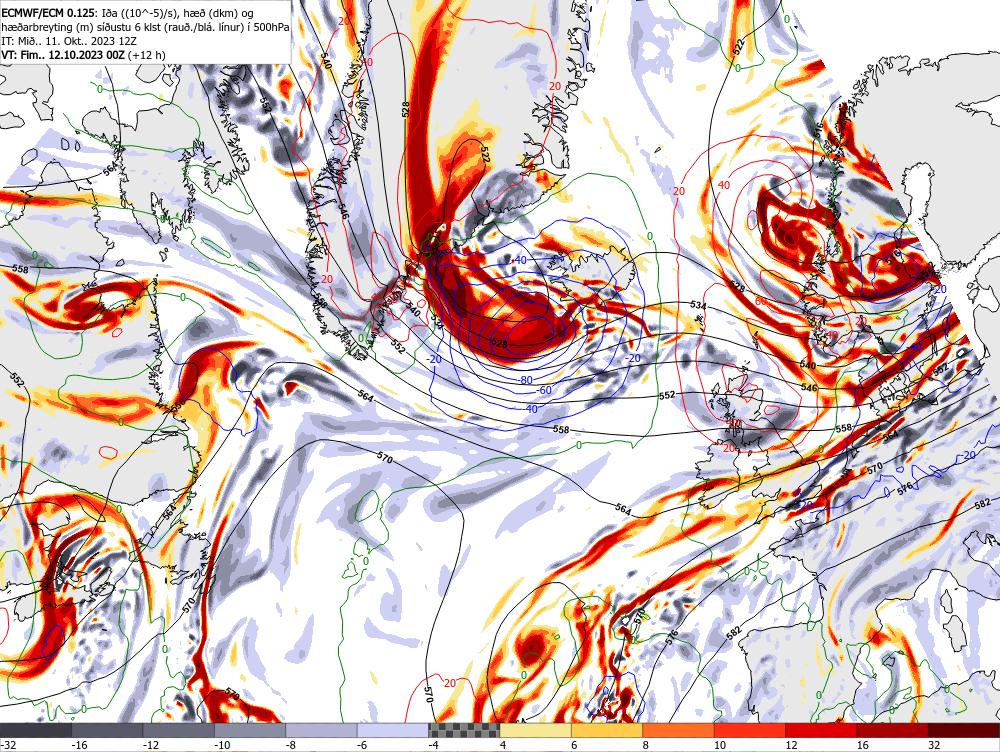Click the yellow-orange swatch between 6 and 8
This screenshot has height=752, width=1000.
607,730
